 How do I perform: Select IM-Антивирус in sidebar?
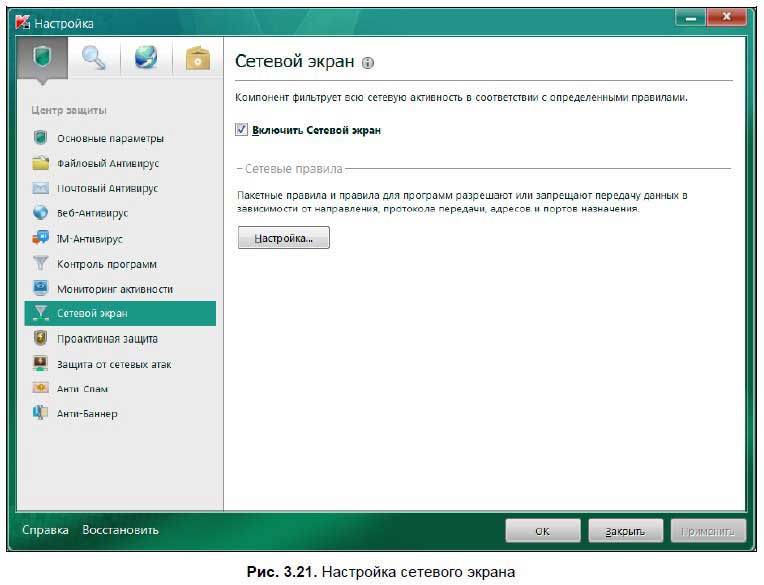coord(120,238)
